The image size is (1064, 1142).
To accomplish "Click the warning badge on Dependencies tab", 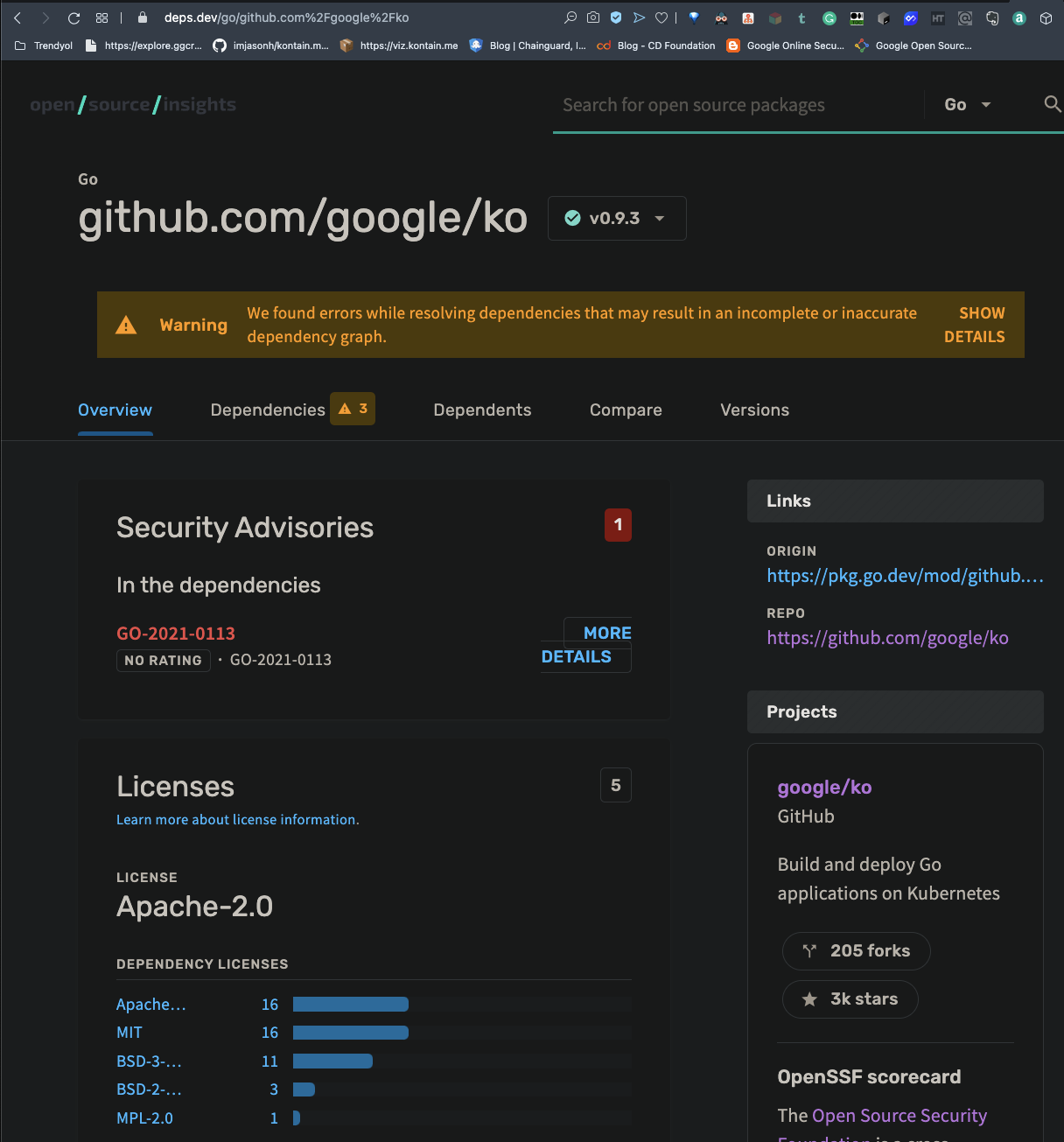I will 353,408.
